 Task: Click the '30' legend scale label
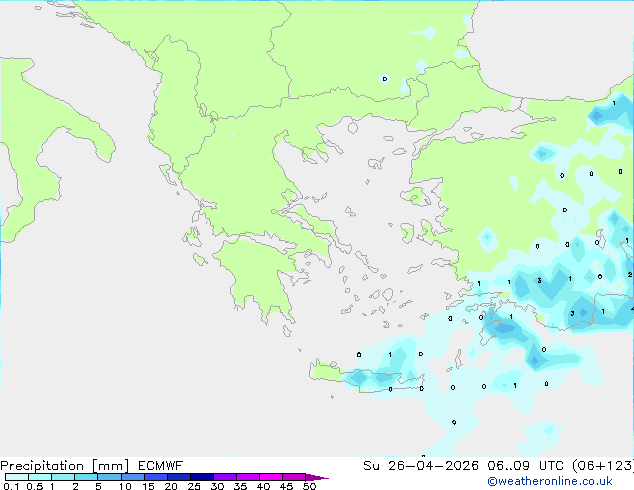[217, 486]
